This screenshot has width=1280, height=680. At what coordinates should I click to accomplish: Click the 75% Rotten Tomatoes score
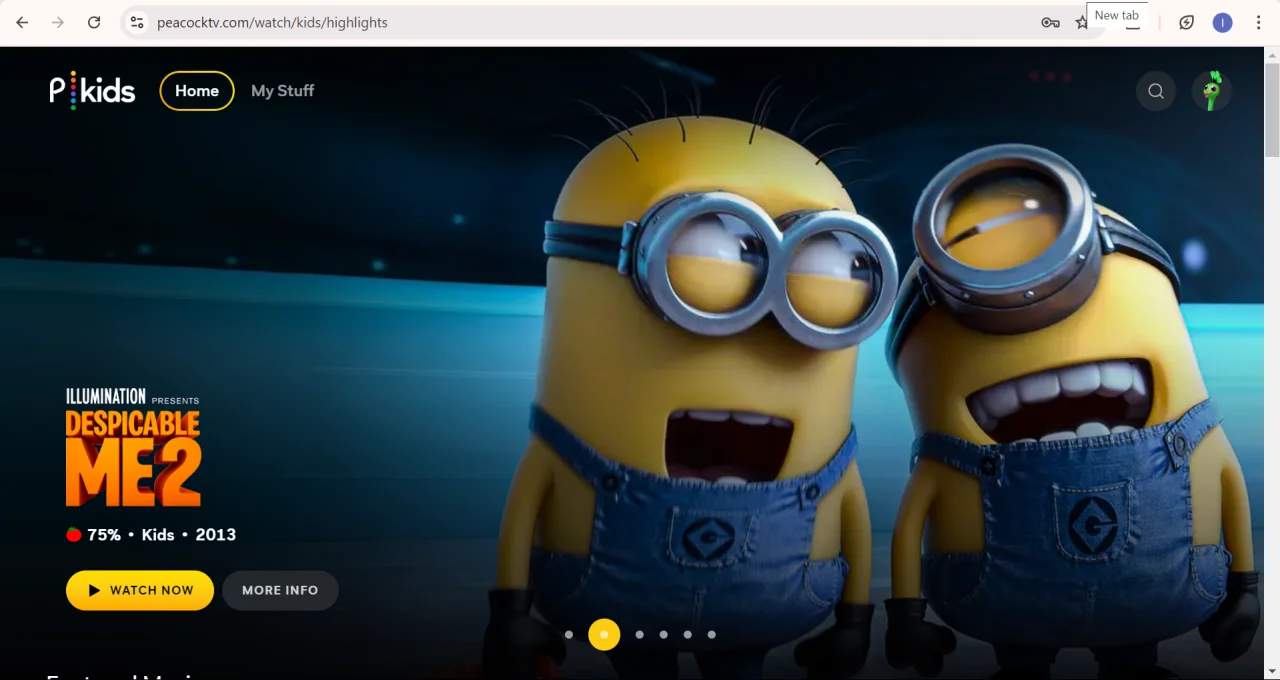pyautogui.click(x=94, y=535)
